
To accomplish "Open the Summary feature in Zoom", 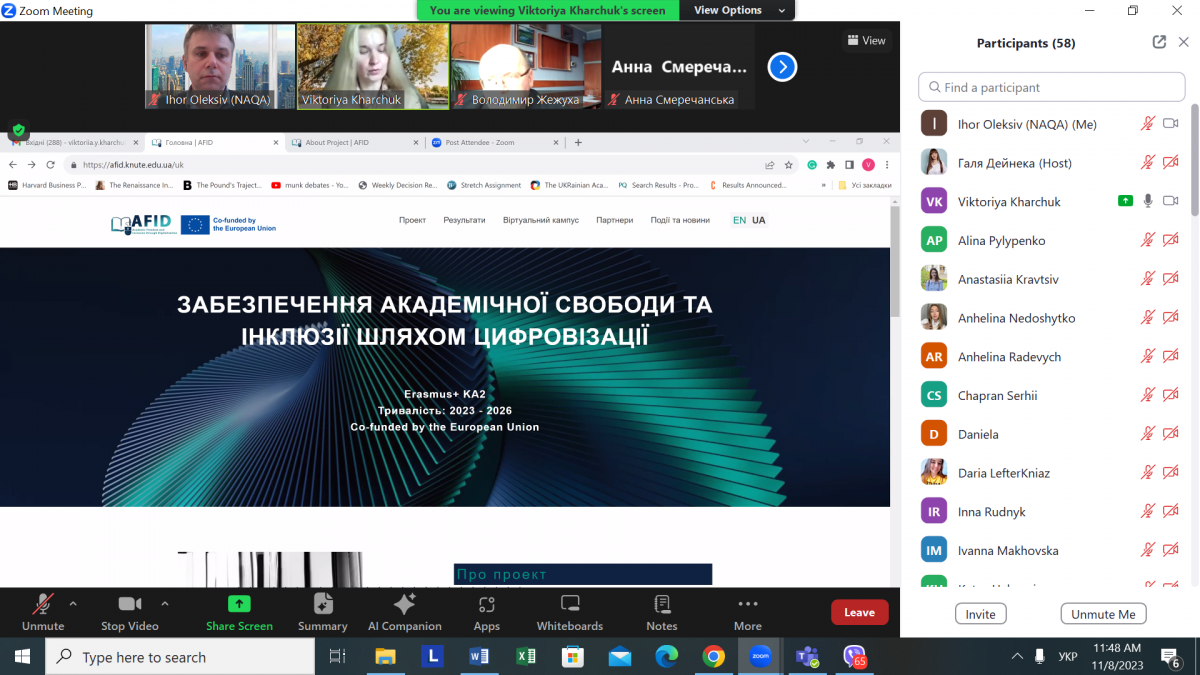I will 322,610.
